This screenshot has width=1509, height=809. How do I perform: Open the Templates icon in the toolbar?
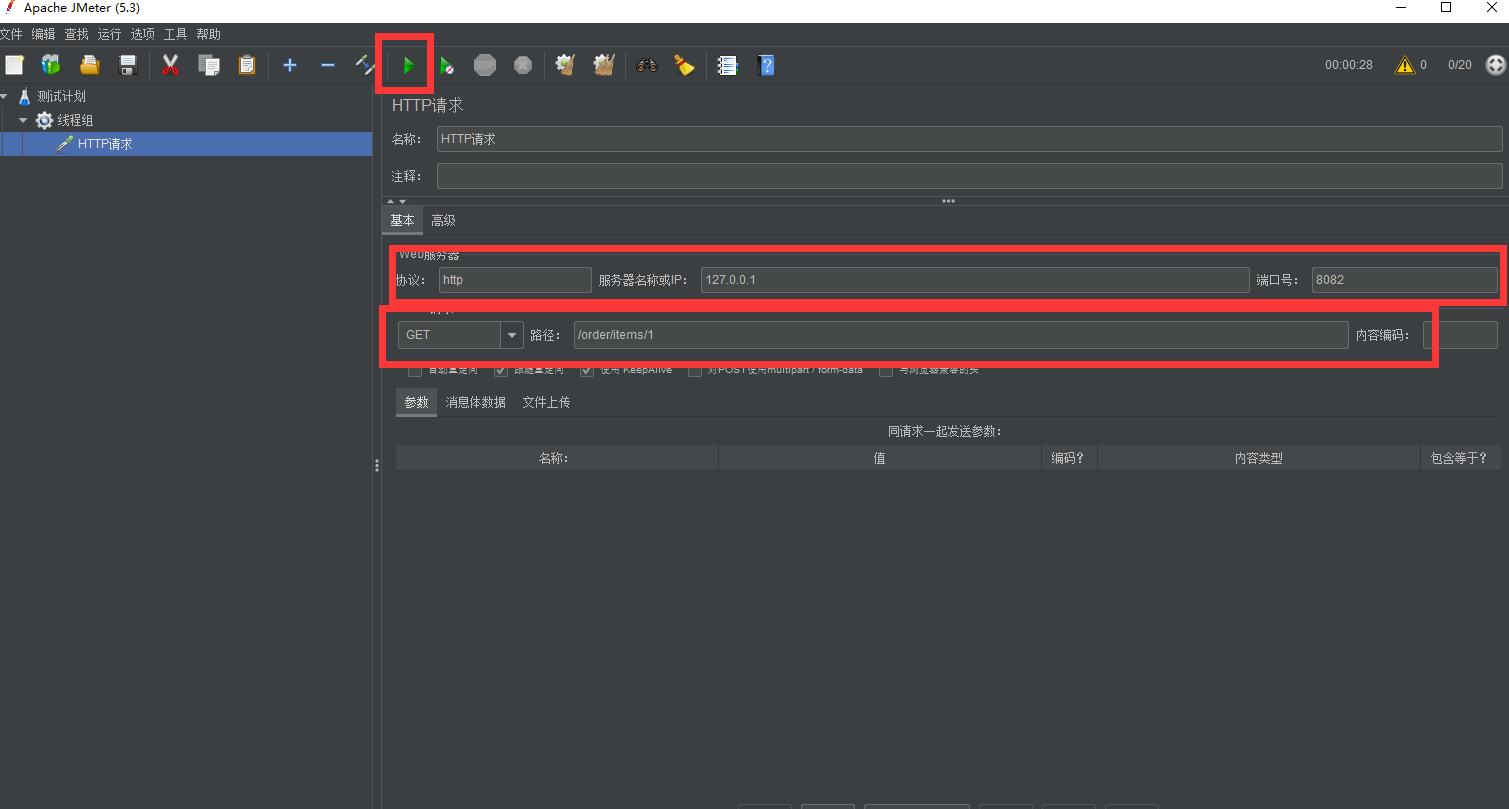click(51, 65)
